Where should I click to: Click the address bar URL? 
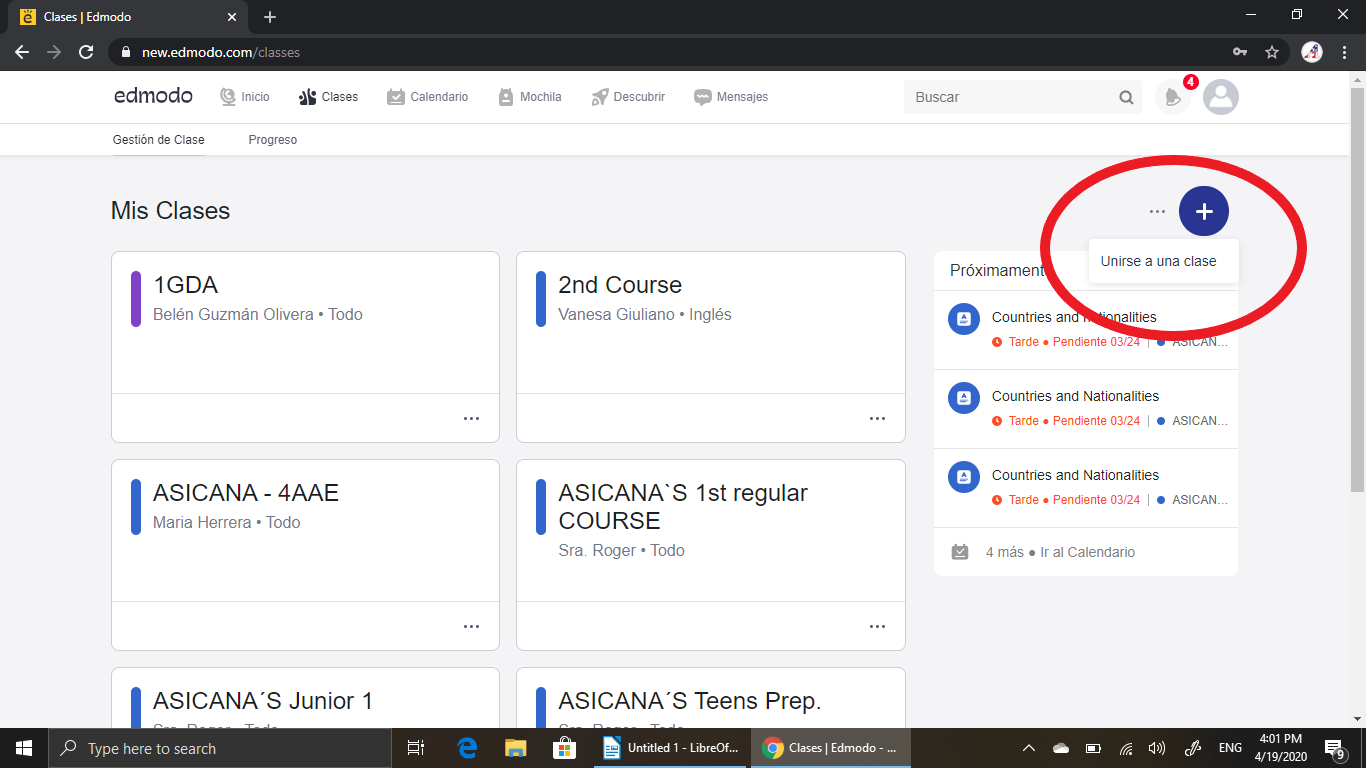(221, 52)
